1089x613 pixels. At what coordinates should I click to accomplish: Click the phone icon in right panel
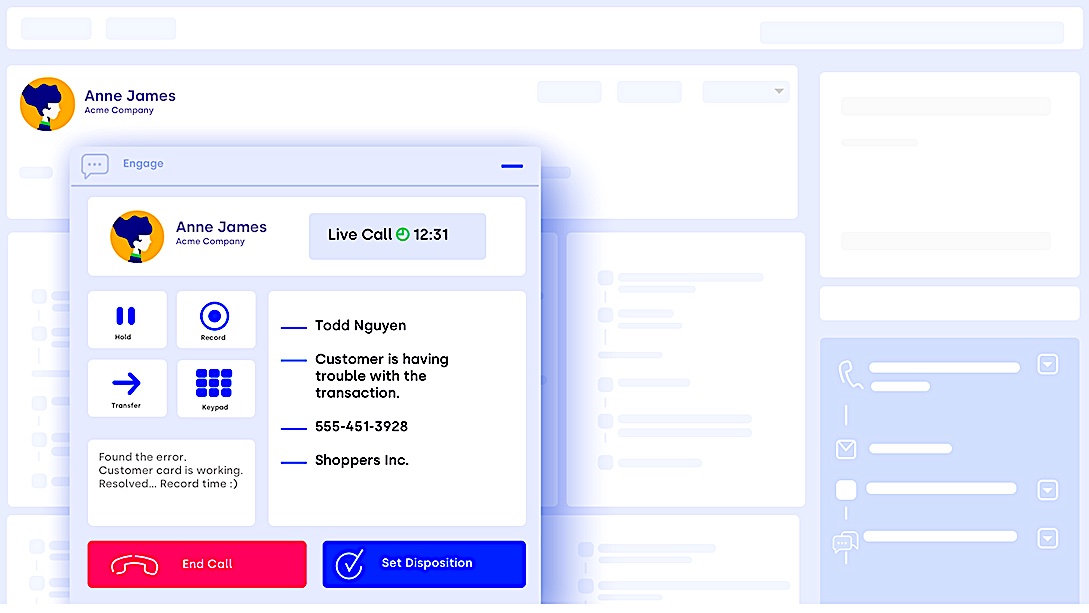point(850,375)
